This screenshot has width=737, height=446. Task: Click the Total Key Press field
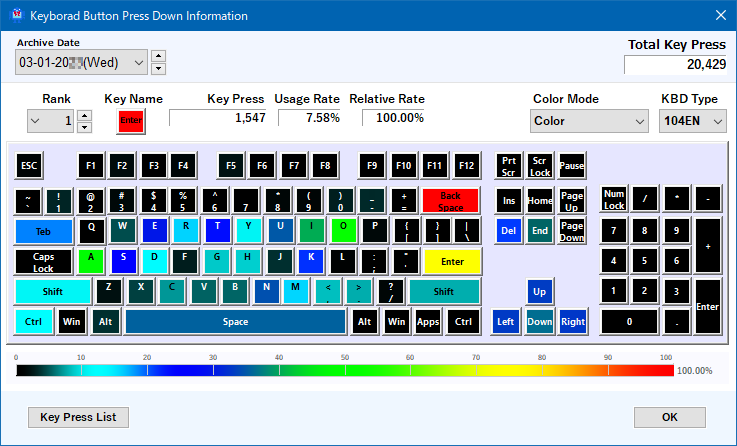(x=675, y=64)
